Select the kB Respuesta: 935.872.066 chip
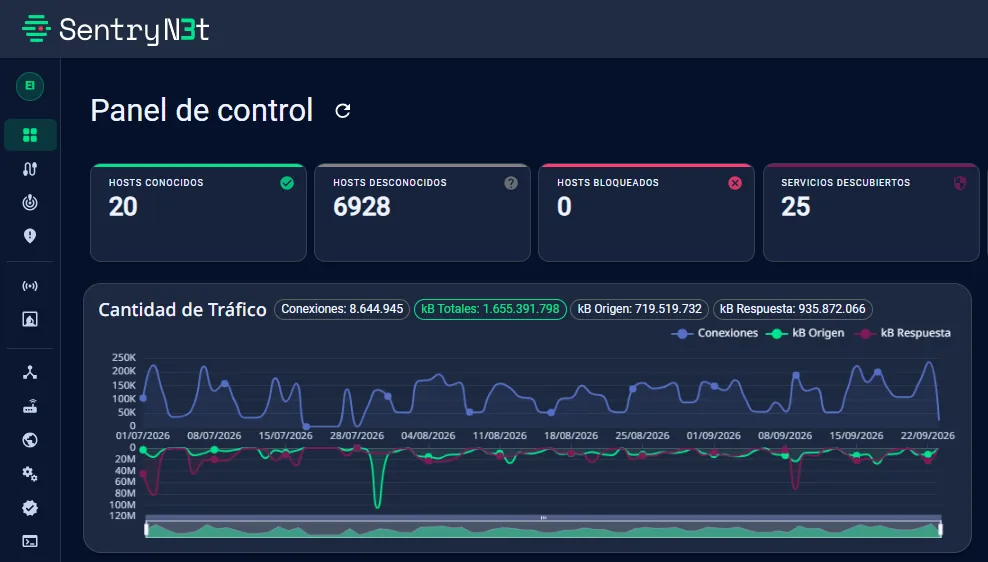The height and width of the screenshot is (562, 988). point(793,309)
